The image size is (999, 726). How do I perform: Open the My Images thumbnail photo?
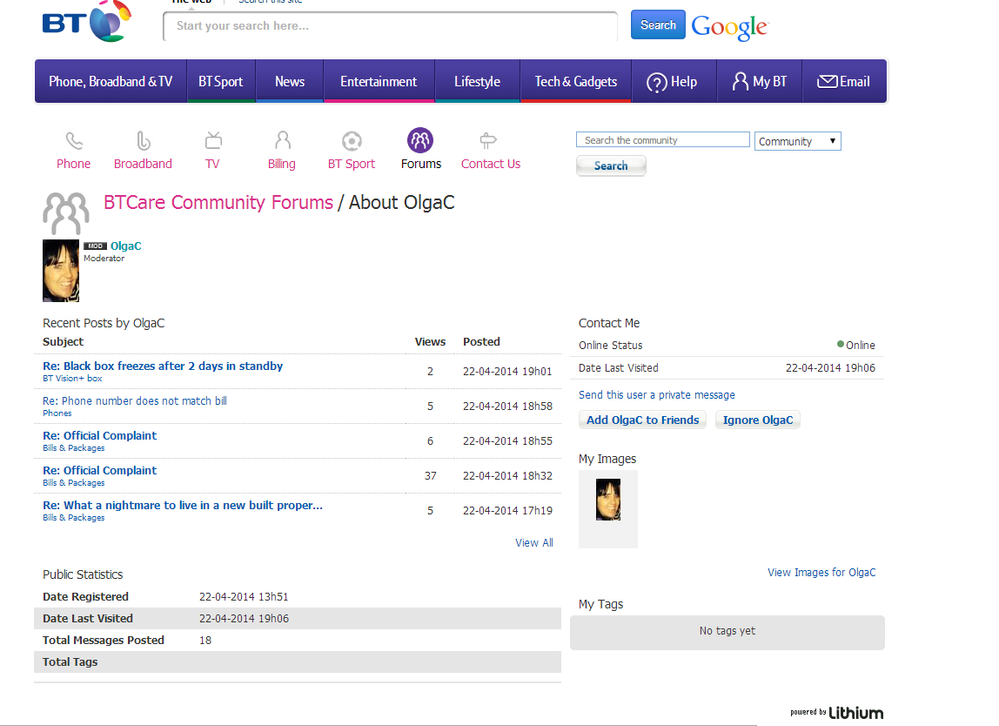pyautogui.click(x=608, y=500)
